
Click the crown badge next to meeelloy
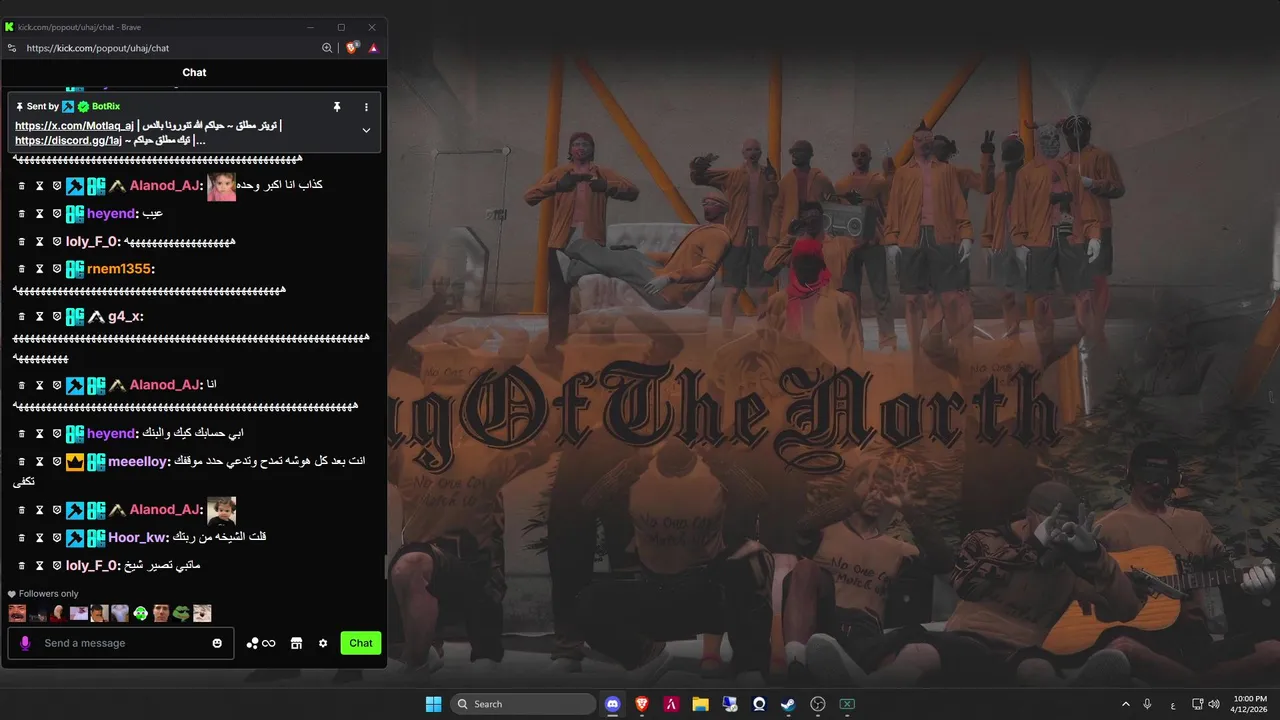click(75, 462)
